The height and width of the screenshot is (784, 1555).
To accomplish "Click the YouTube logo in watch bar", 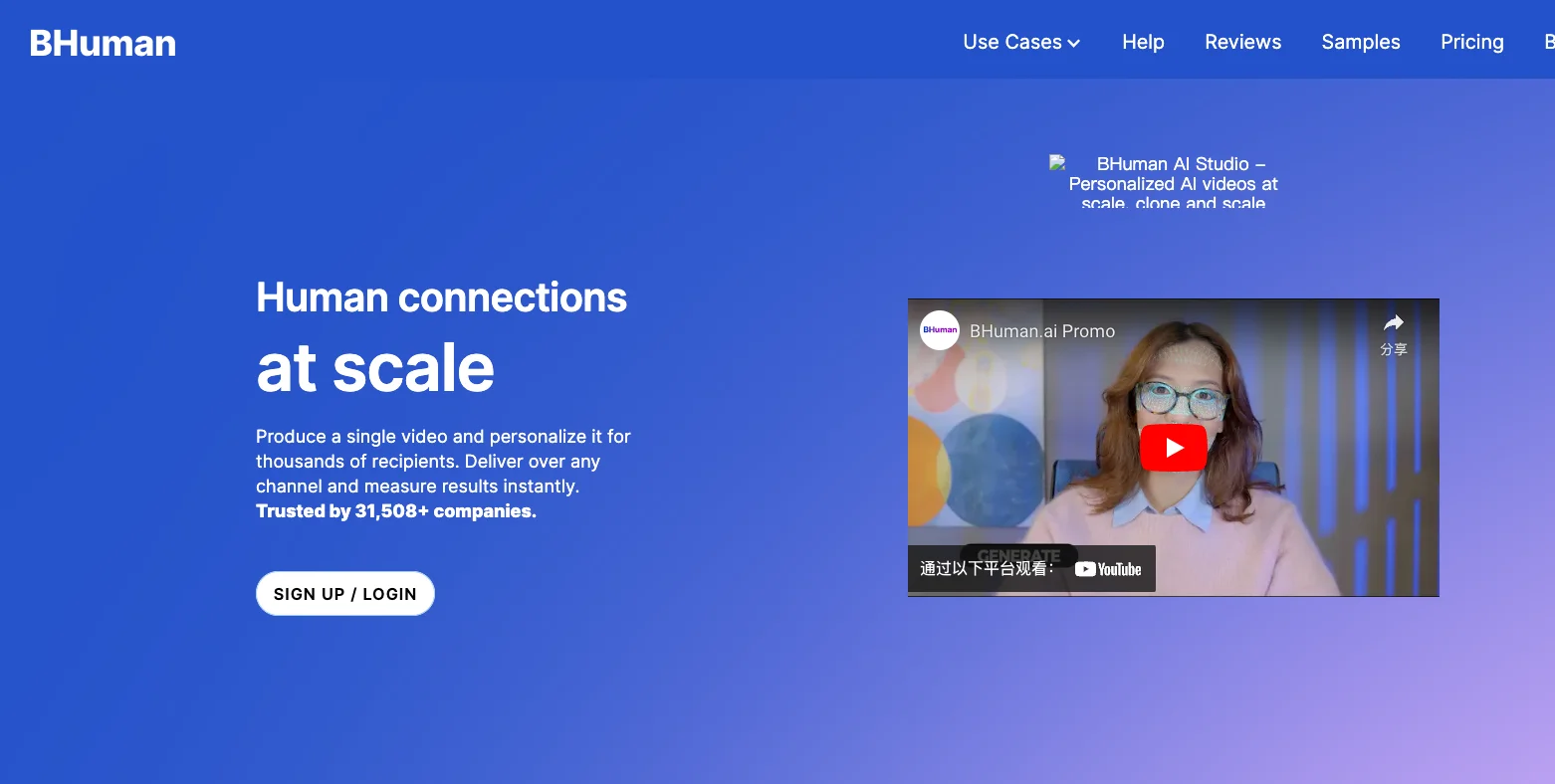I will [1108, 569].
